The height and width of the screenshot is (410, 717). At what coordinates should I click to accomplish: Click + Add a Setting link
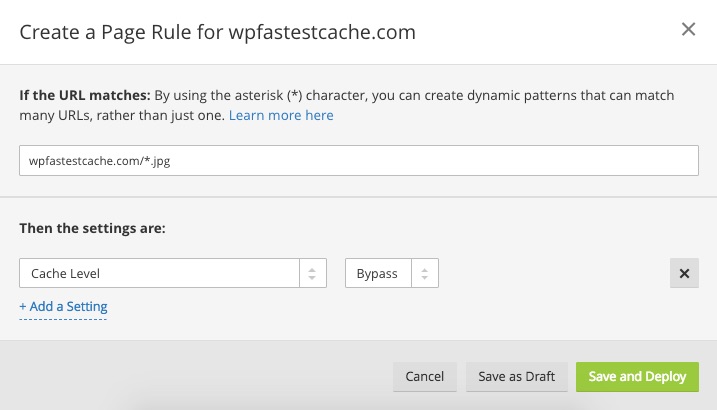(63, 306)
